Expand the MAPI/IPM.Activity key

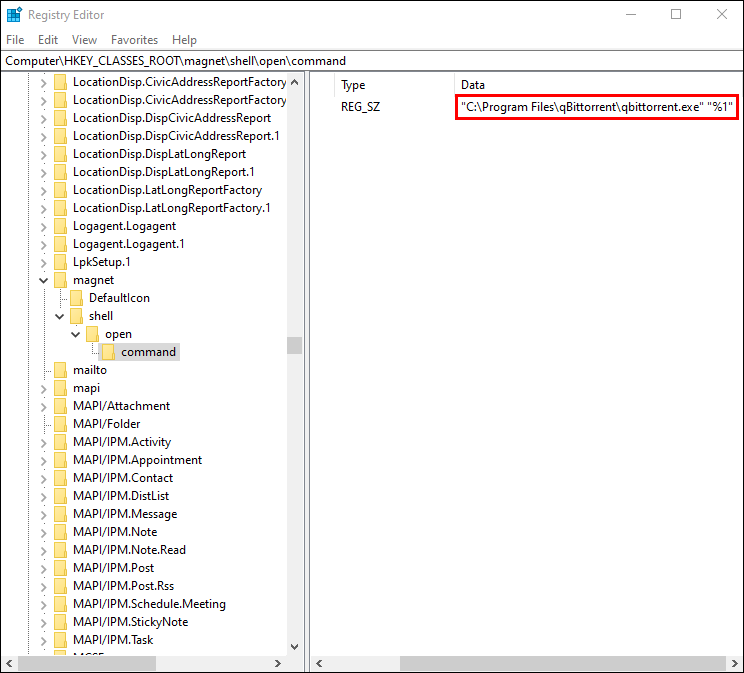(x=44, y=443)
